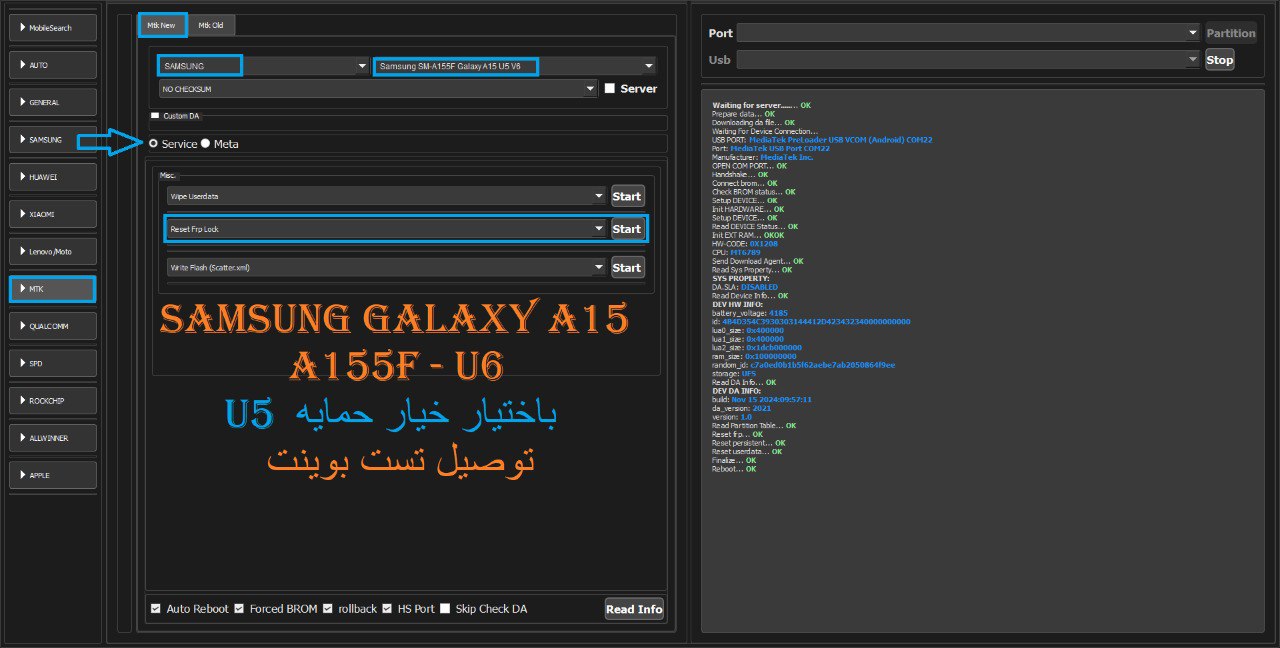
Task: Open the GENERAL sidebar section
Action: tap(53, 102)
